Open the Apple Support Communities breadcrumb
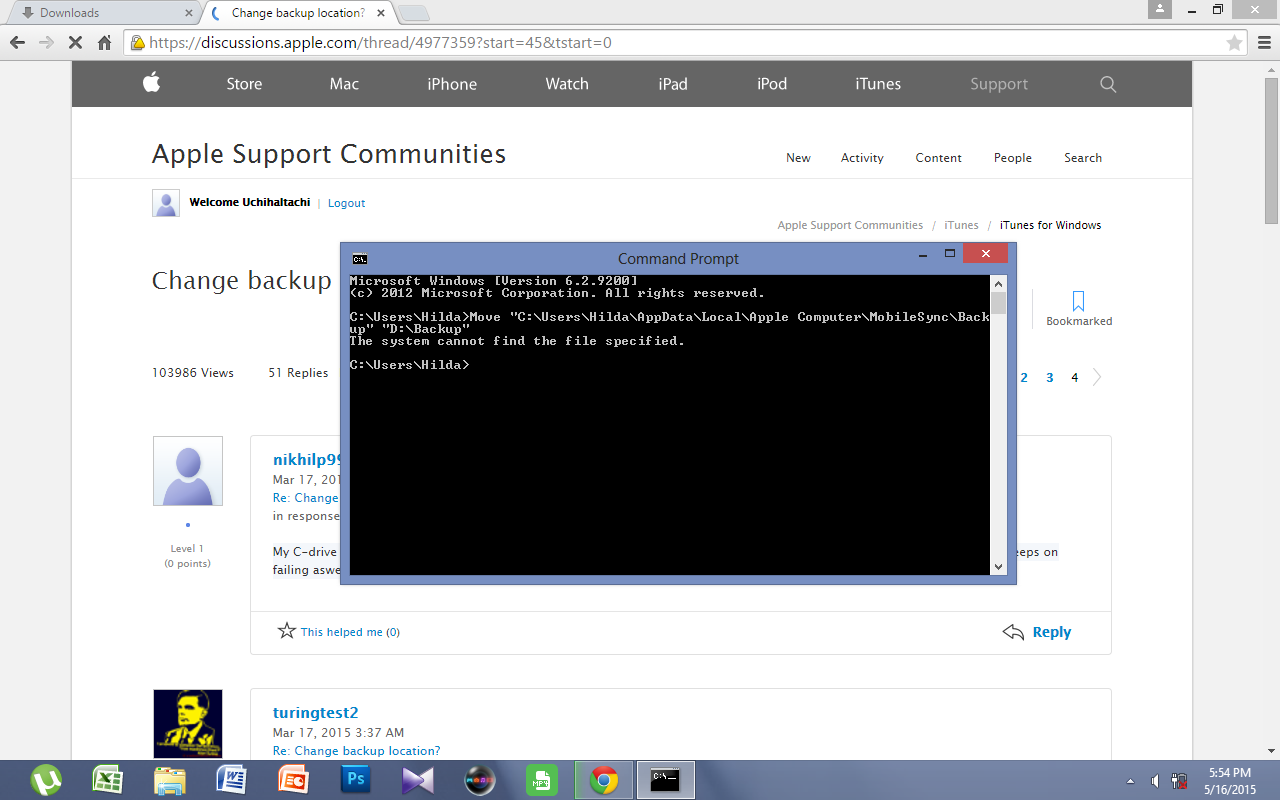1280x800 pixels. (850, 225)
